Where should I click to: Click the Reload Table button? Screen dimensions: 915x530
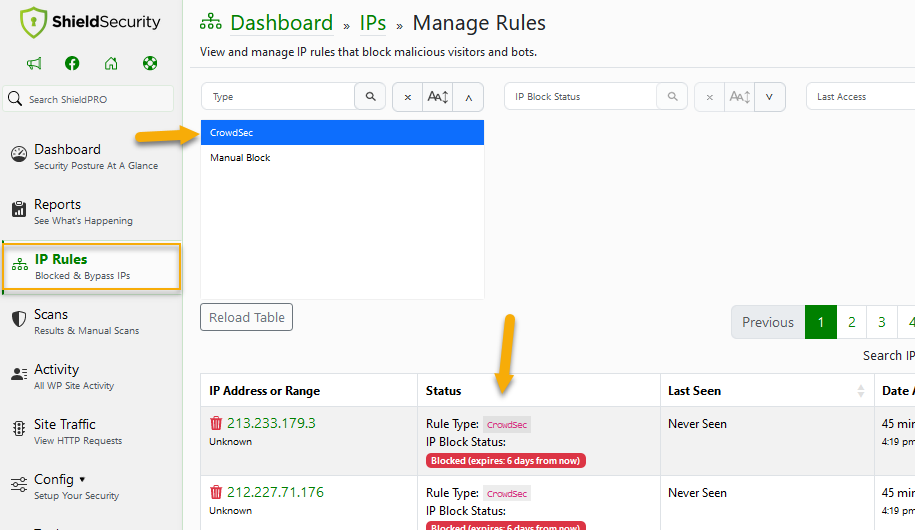(246, 317)
